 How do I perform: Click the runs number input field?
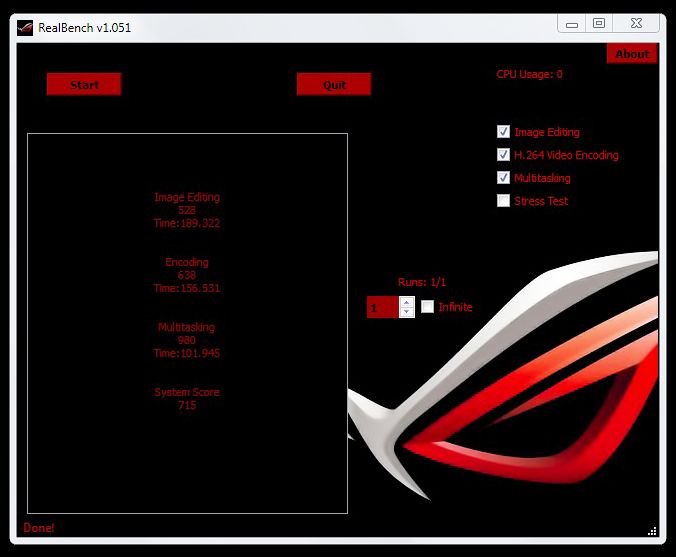tap(383, 307)
